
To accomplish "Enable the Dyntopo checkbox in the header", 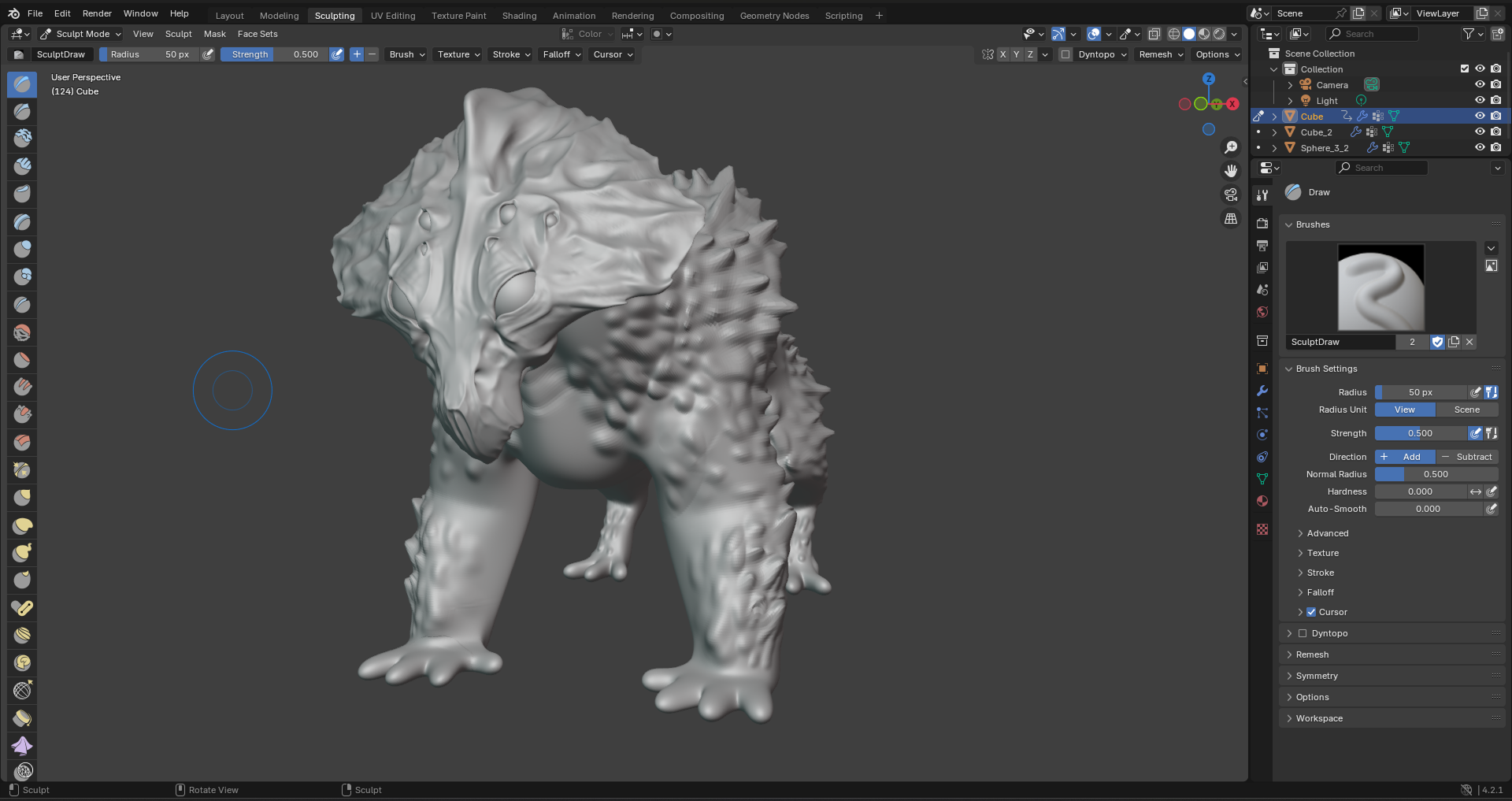I will pyautogui.click(x=1065, y=55).
